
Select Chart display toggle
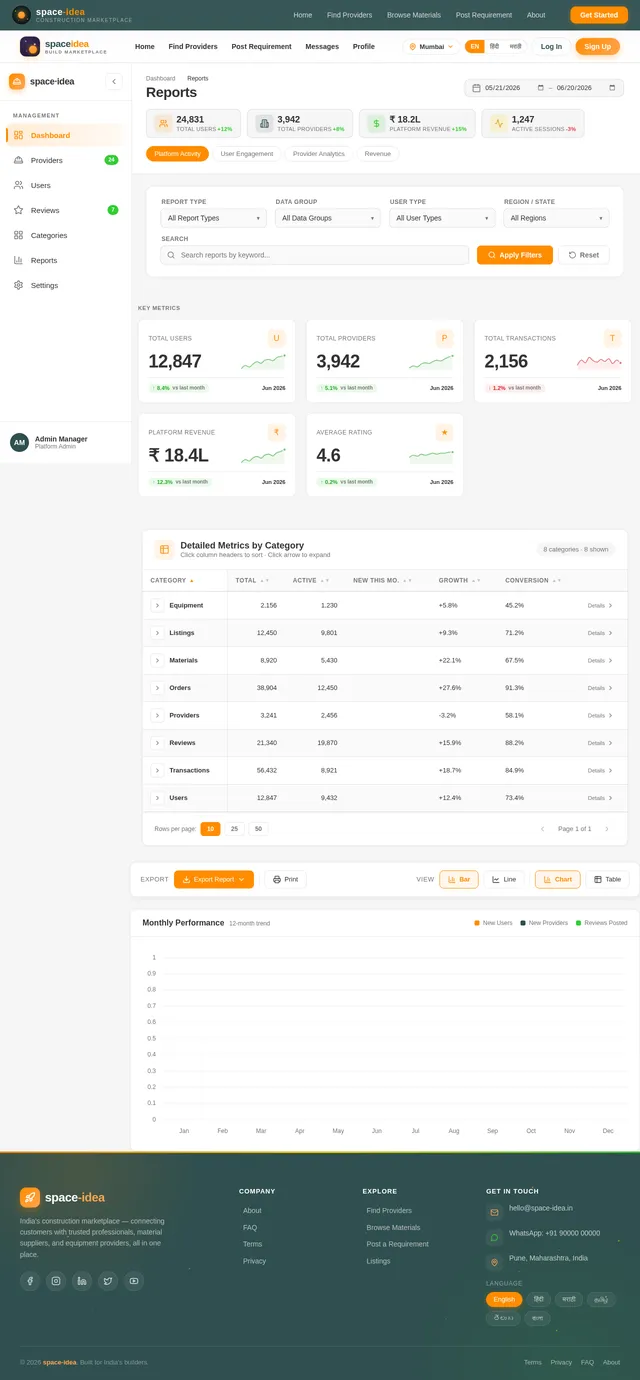tap(558, 879)
